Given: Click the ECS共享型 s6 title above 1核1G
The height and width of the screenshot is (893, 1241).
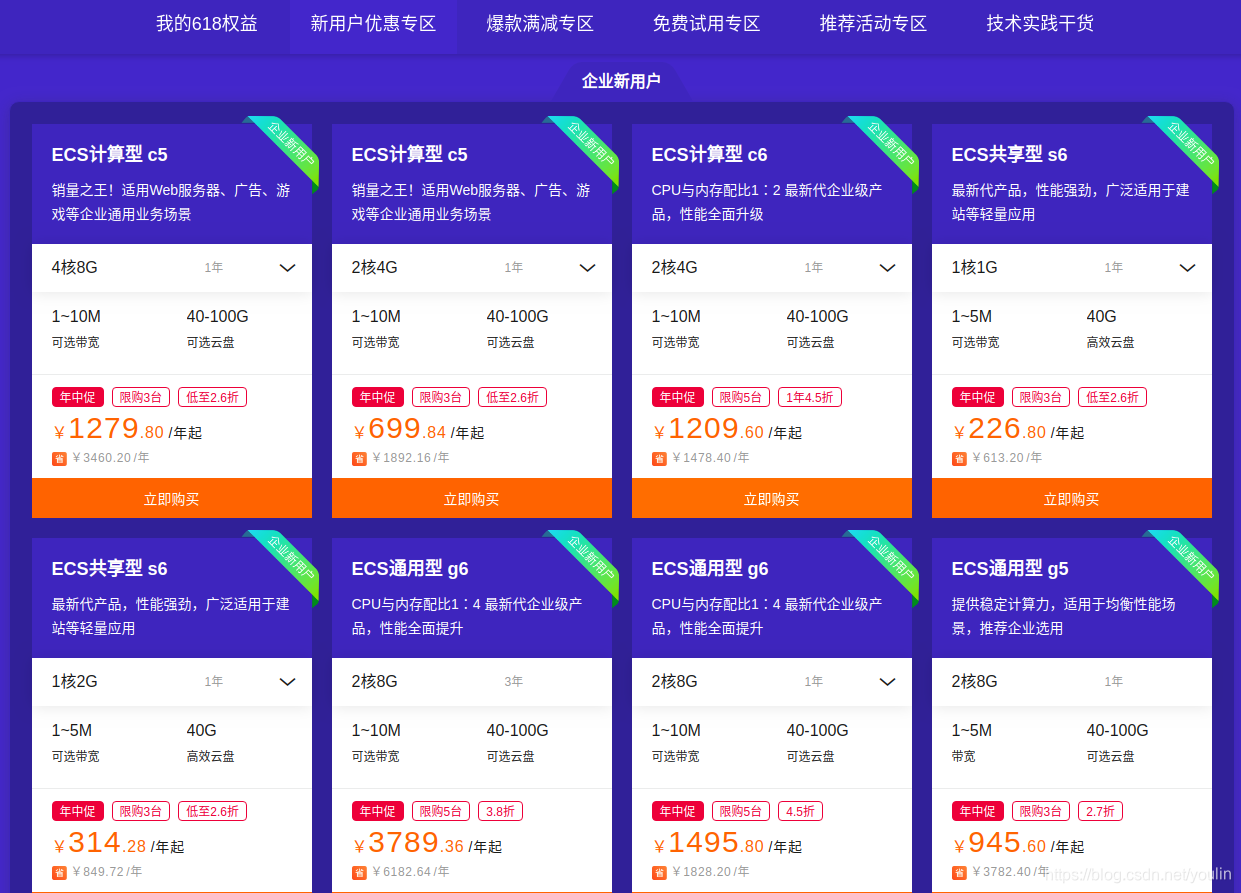Looking at the screenshot, I should pyautogui.click(x=1010, y=155).
